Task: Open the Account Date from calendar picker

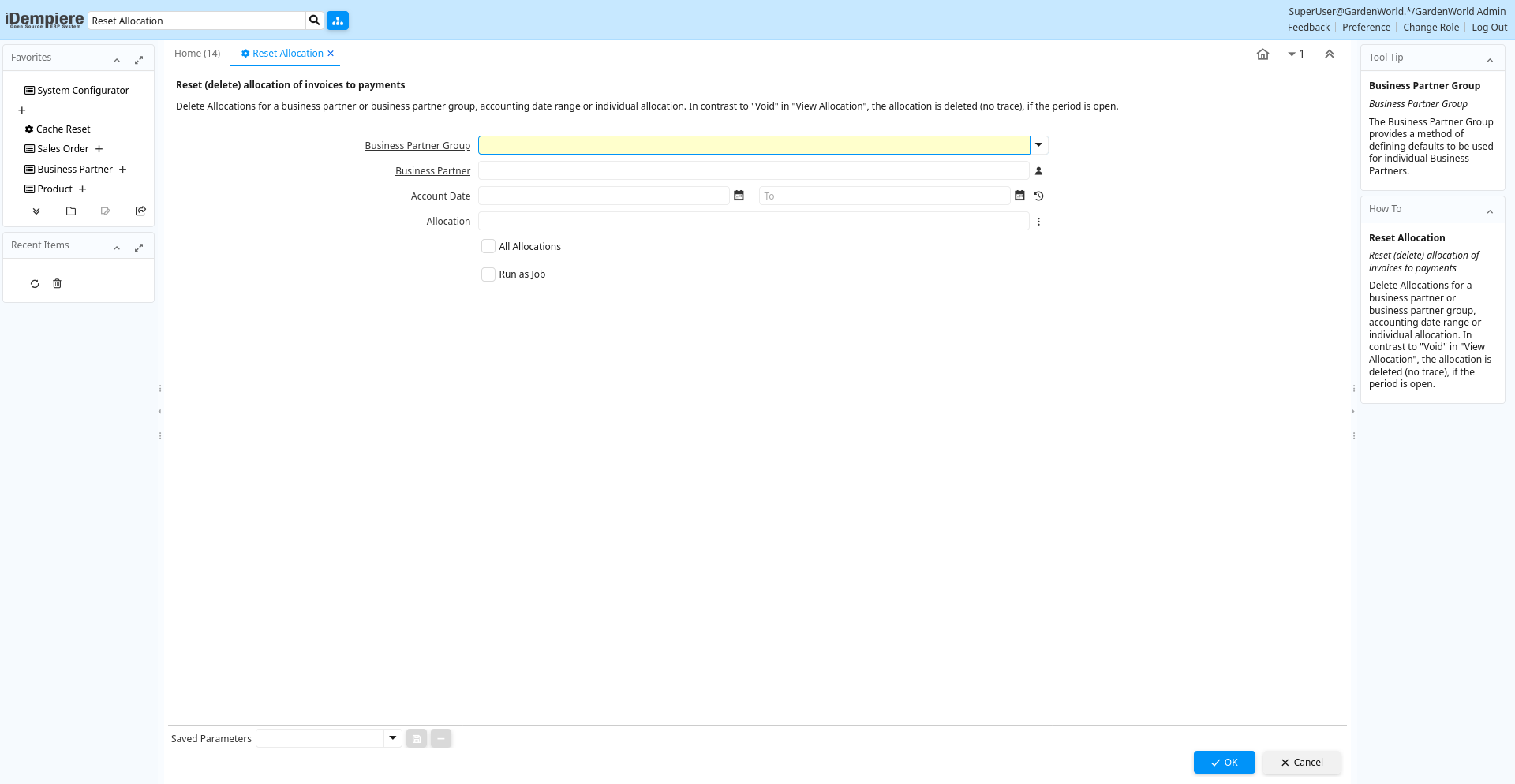Action: 739,196
